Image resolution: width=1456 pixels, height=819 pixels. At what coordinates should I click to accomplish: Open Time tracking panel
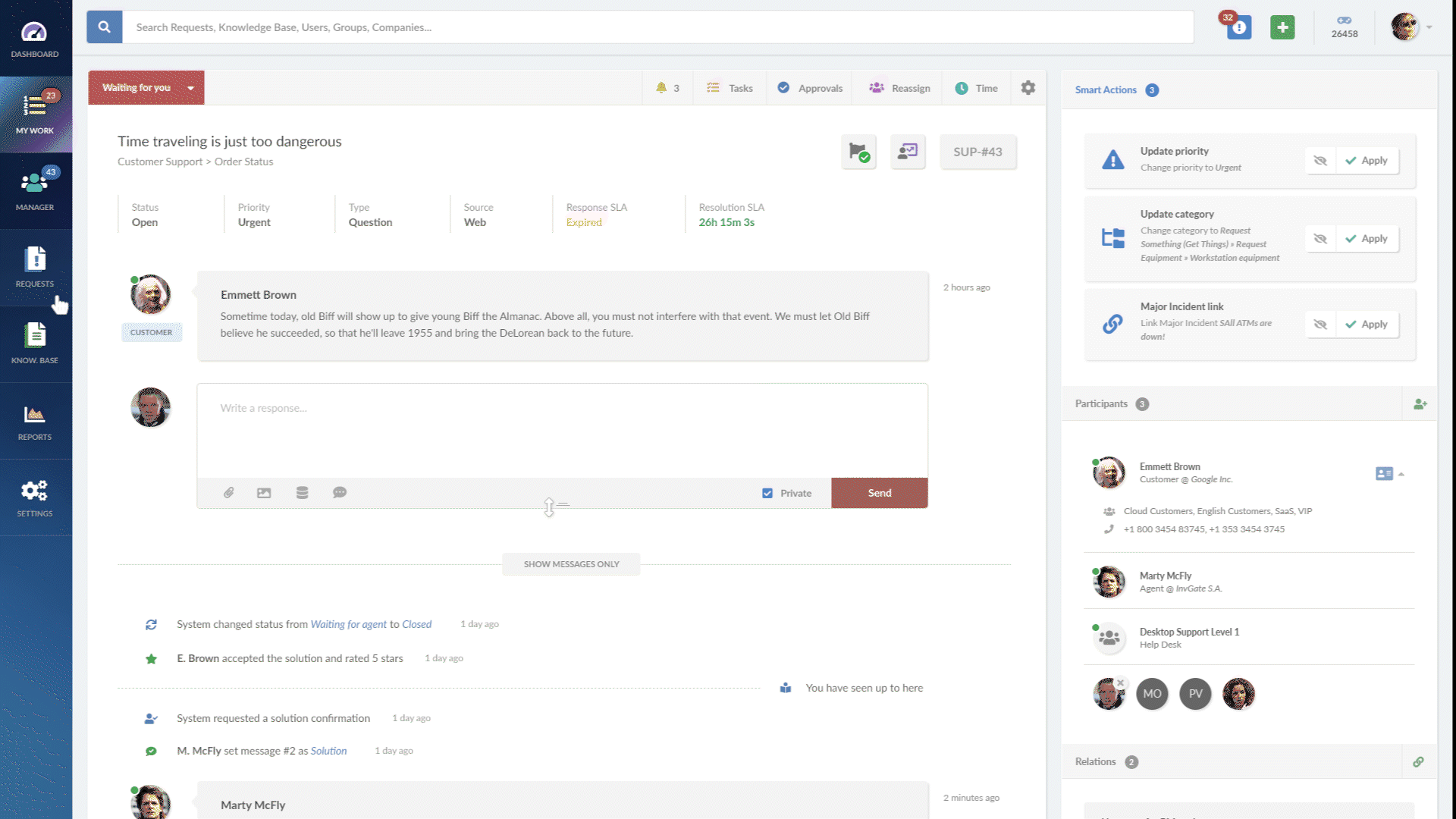[x=977, y=88]
